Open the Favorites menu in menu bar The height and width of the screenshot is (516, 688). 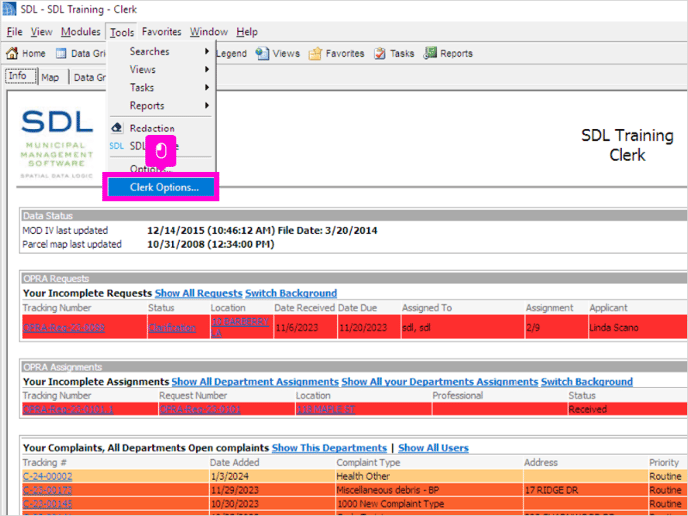coord(161,32)
